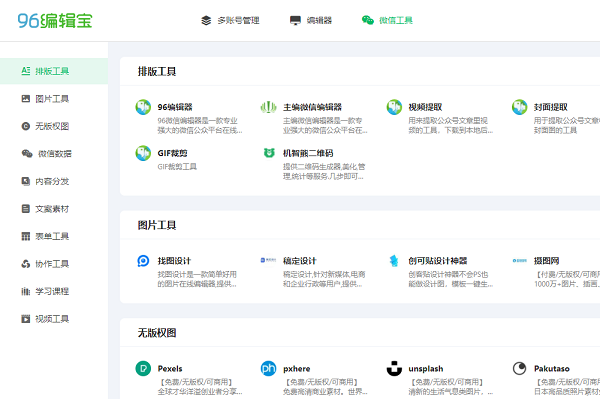Open the 封面提取 tool link

coord(551,107)
